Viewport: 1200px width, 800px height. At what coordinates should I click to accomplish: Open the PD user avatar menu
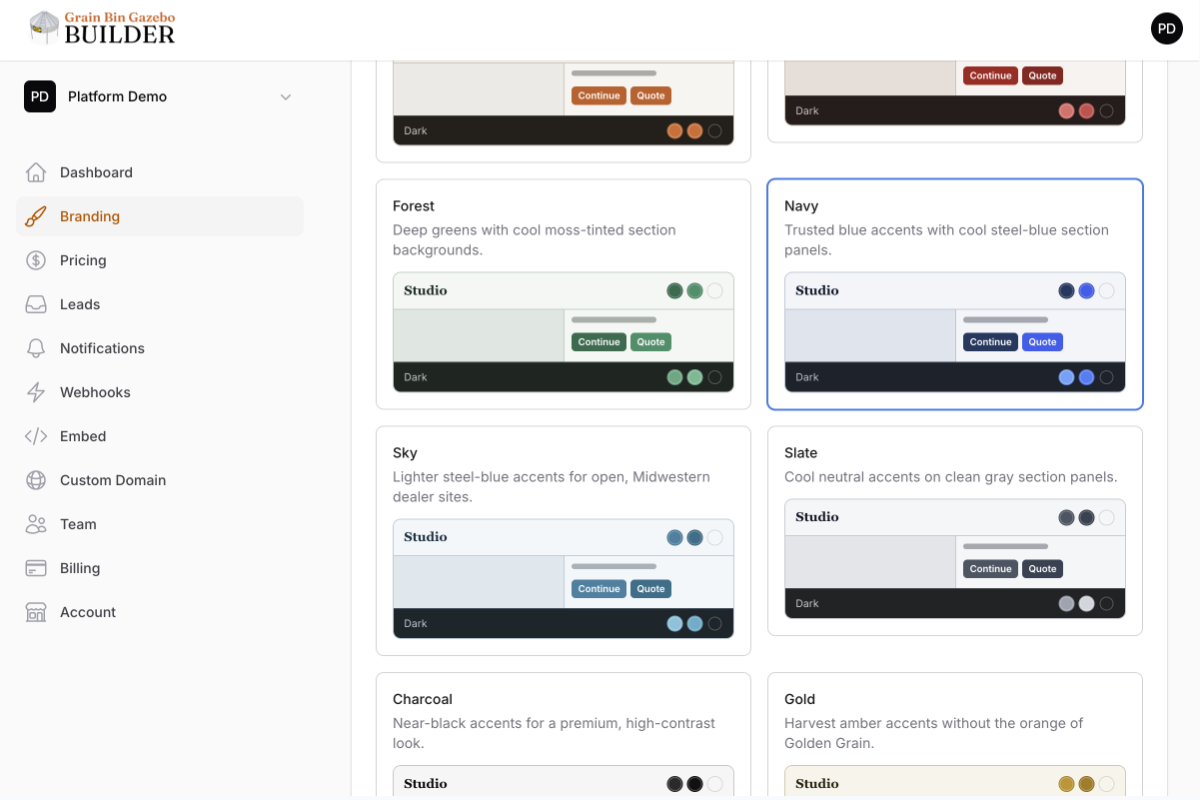(x=1167, y=28)
